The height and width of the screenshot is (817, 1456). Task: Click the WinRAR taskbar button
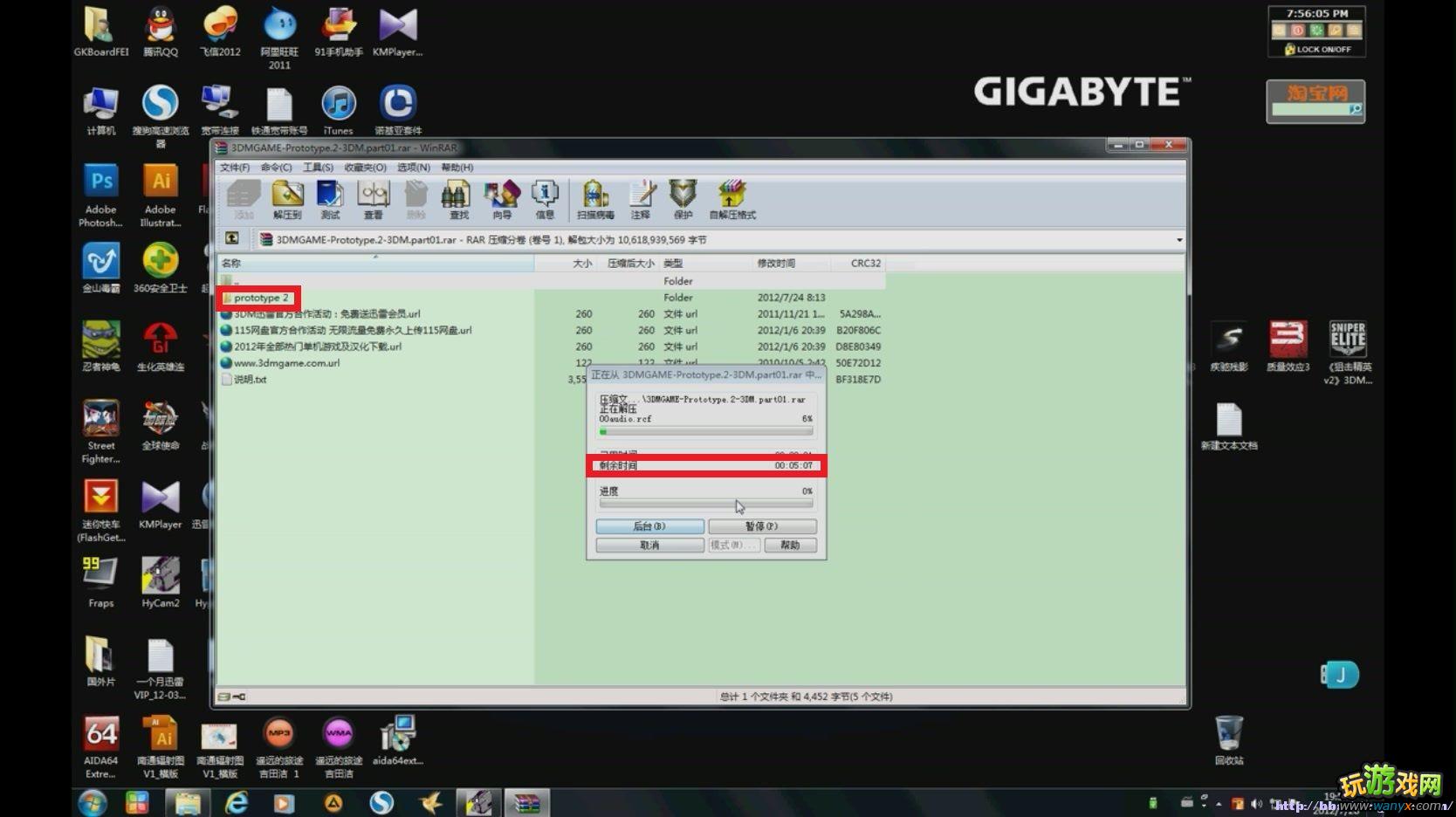click(x=525, y=803)
